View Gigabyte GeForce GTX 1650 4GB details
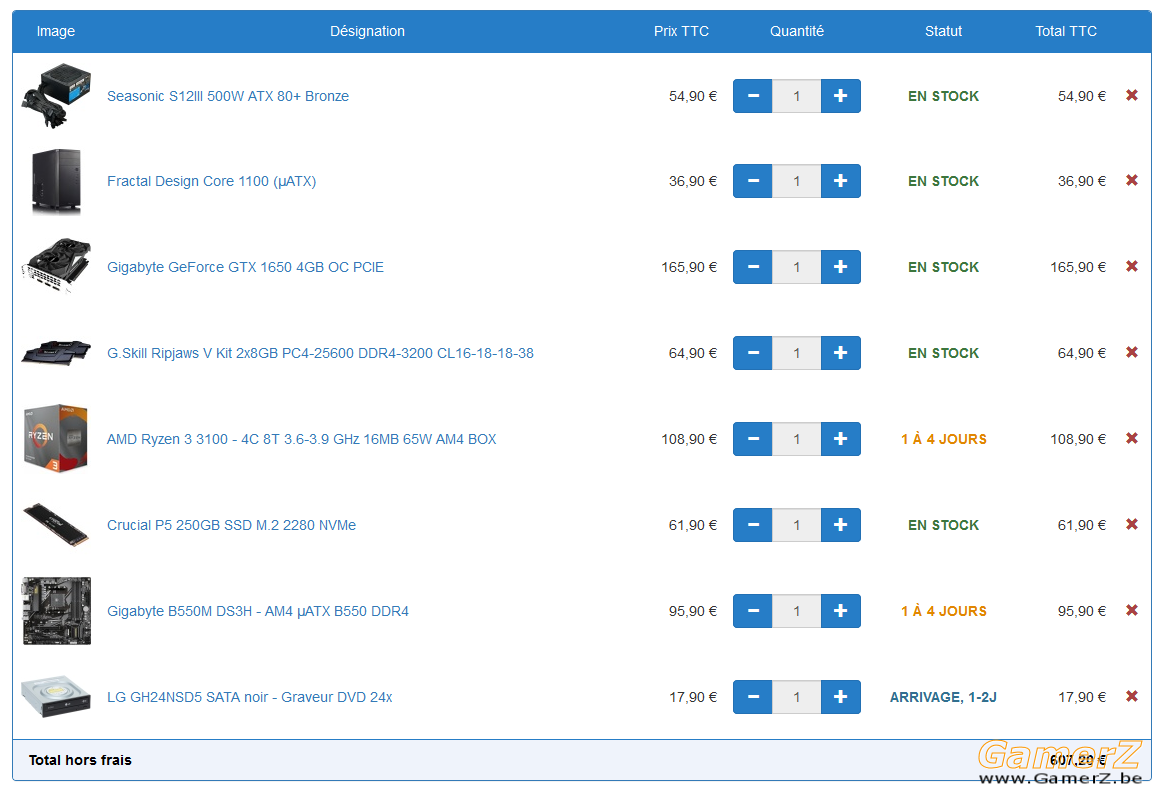Screen dimensions: 1163x794 point(246,268)
